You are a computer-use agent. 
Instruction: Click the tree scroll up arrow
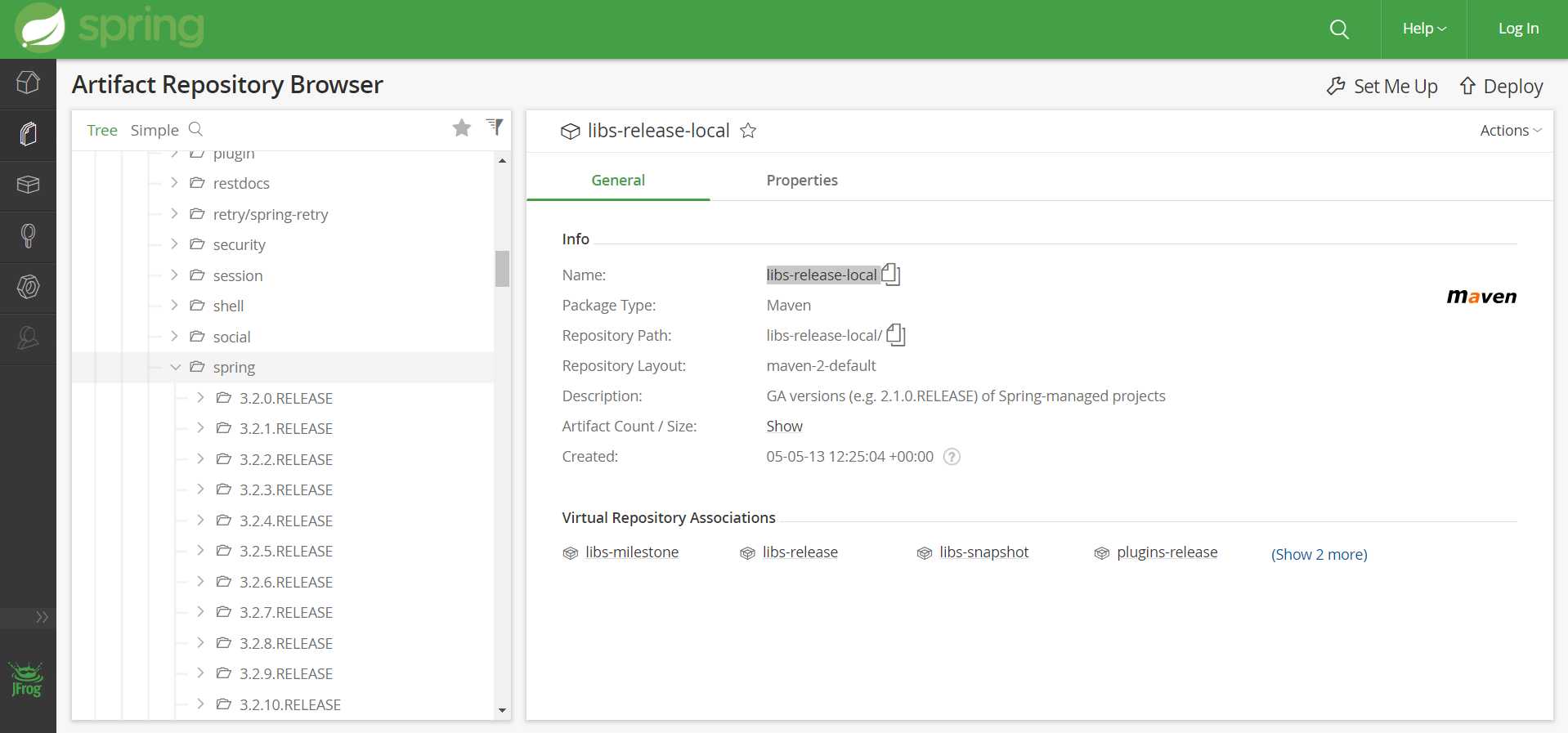point(502,160)
